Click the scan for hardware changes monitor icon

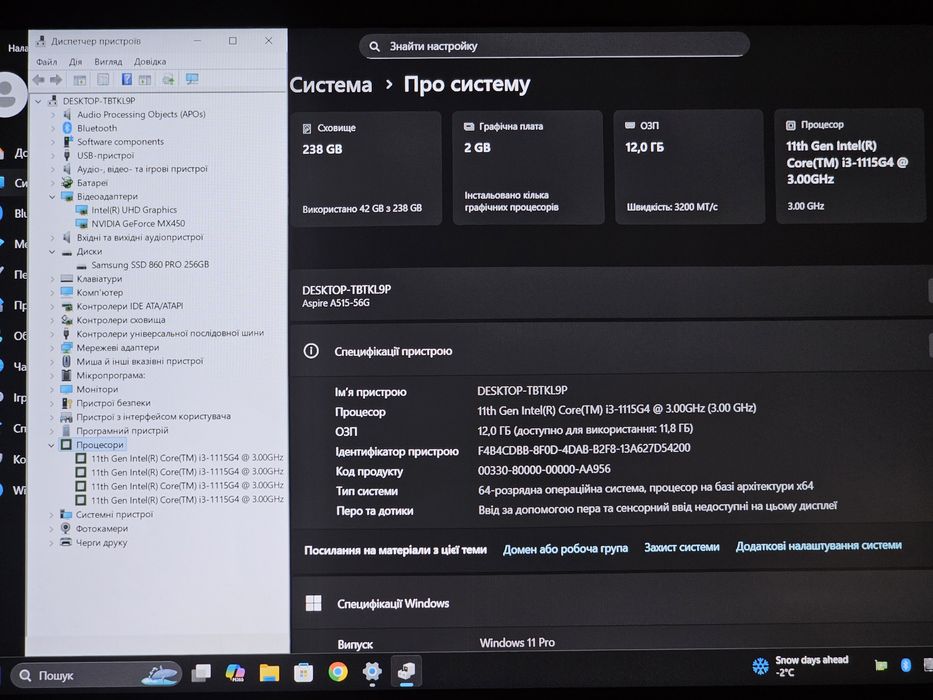point(192,79)
